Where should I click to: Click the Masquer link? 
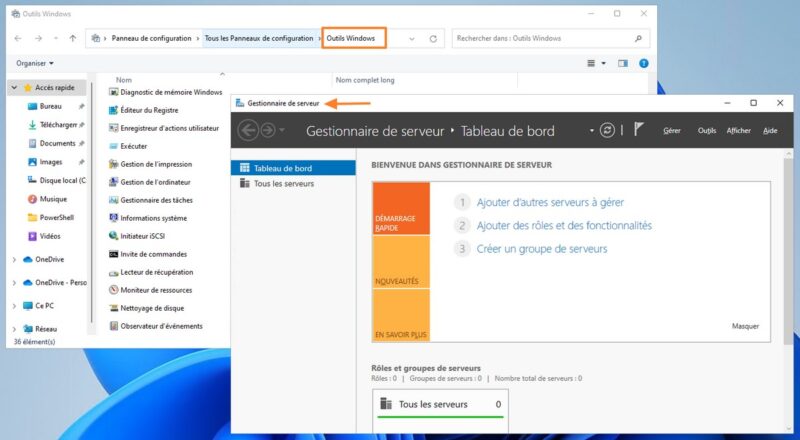point(745,326)
